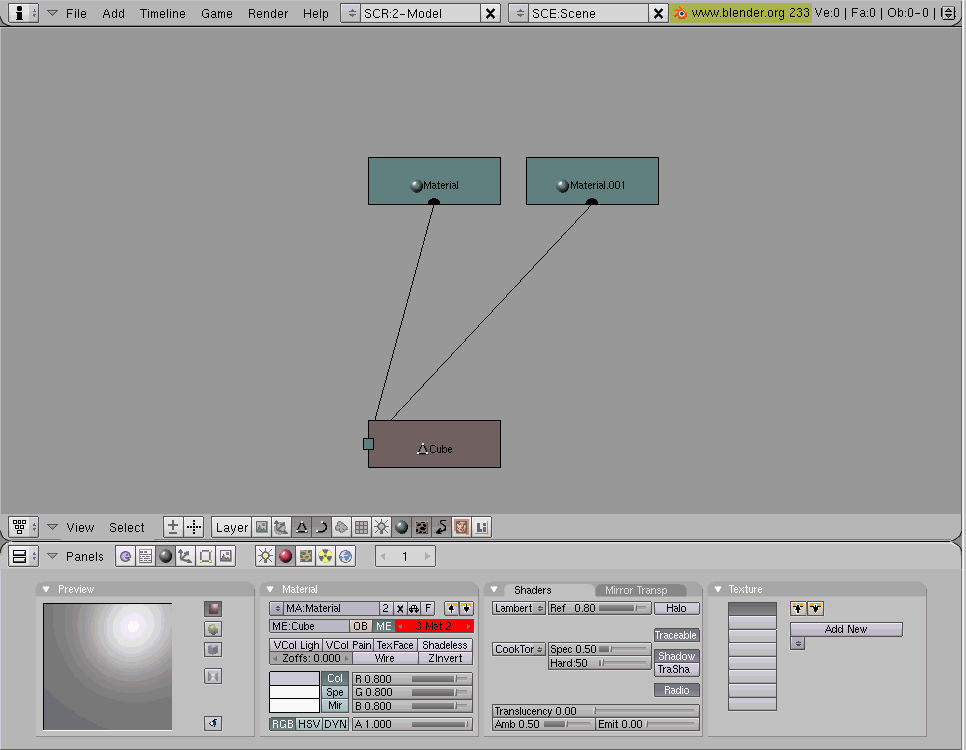Adjust the Ref reflectivity slider
This screenshot has height=750, width=966.
[599, 608]
